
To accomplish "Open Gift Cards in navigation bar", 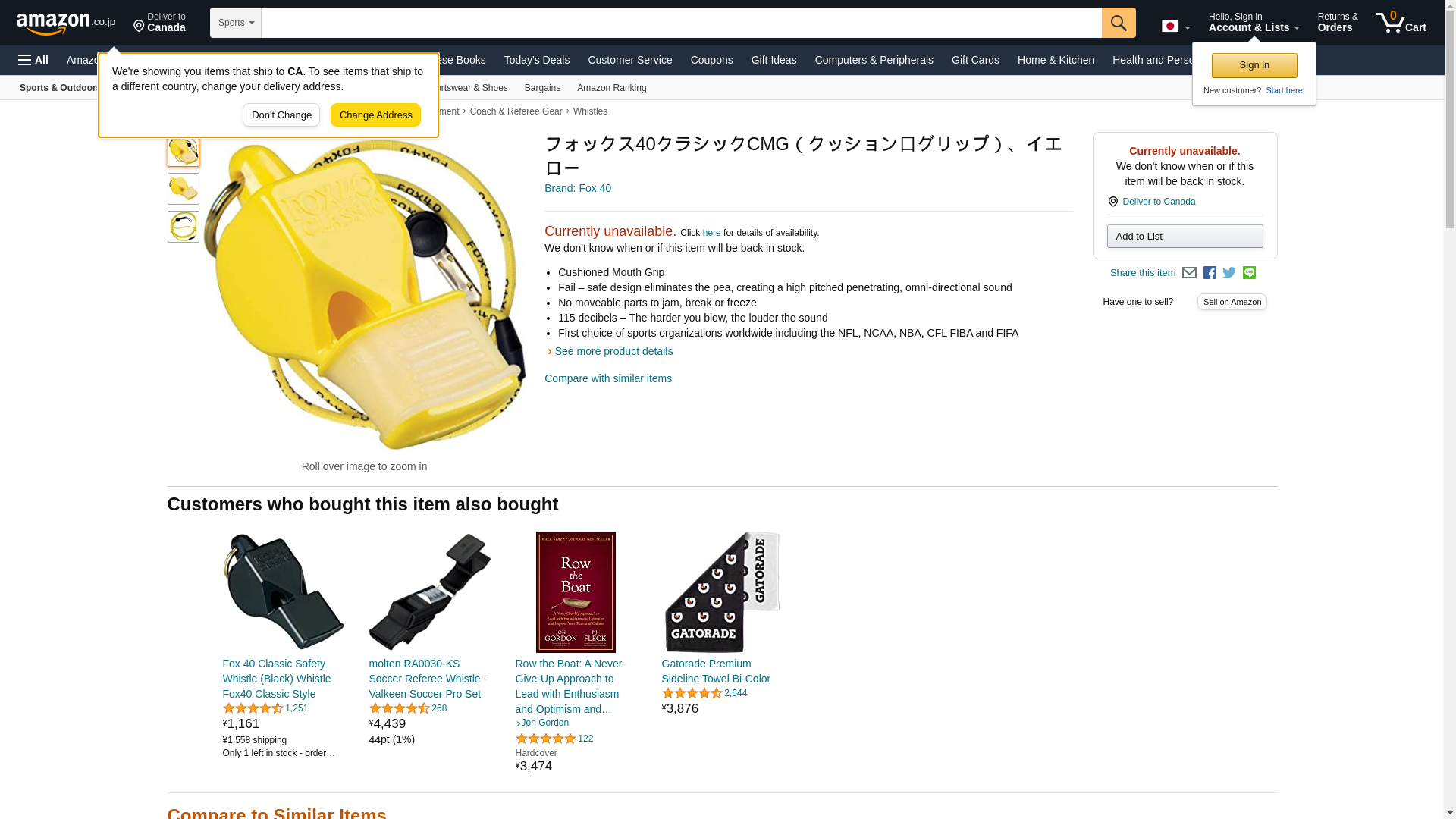I will pyautogui.click(x=975, y=60).
